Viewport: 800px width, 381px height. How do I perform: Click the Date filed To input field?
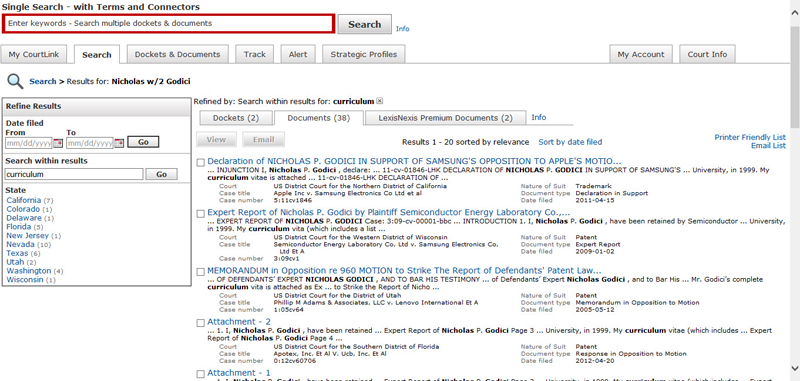[90, 143]
